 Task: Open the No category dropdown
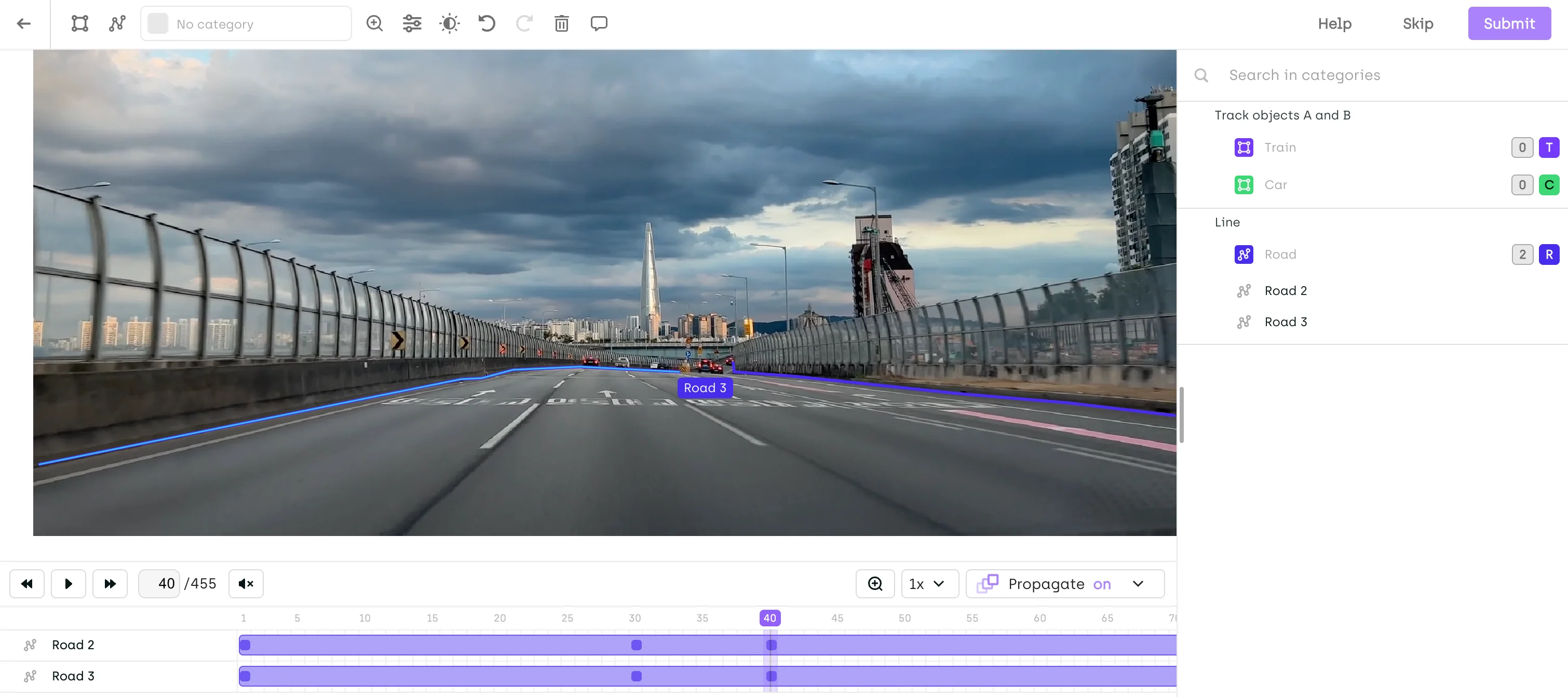[246, 24]
